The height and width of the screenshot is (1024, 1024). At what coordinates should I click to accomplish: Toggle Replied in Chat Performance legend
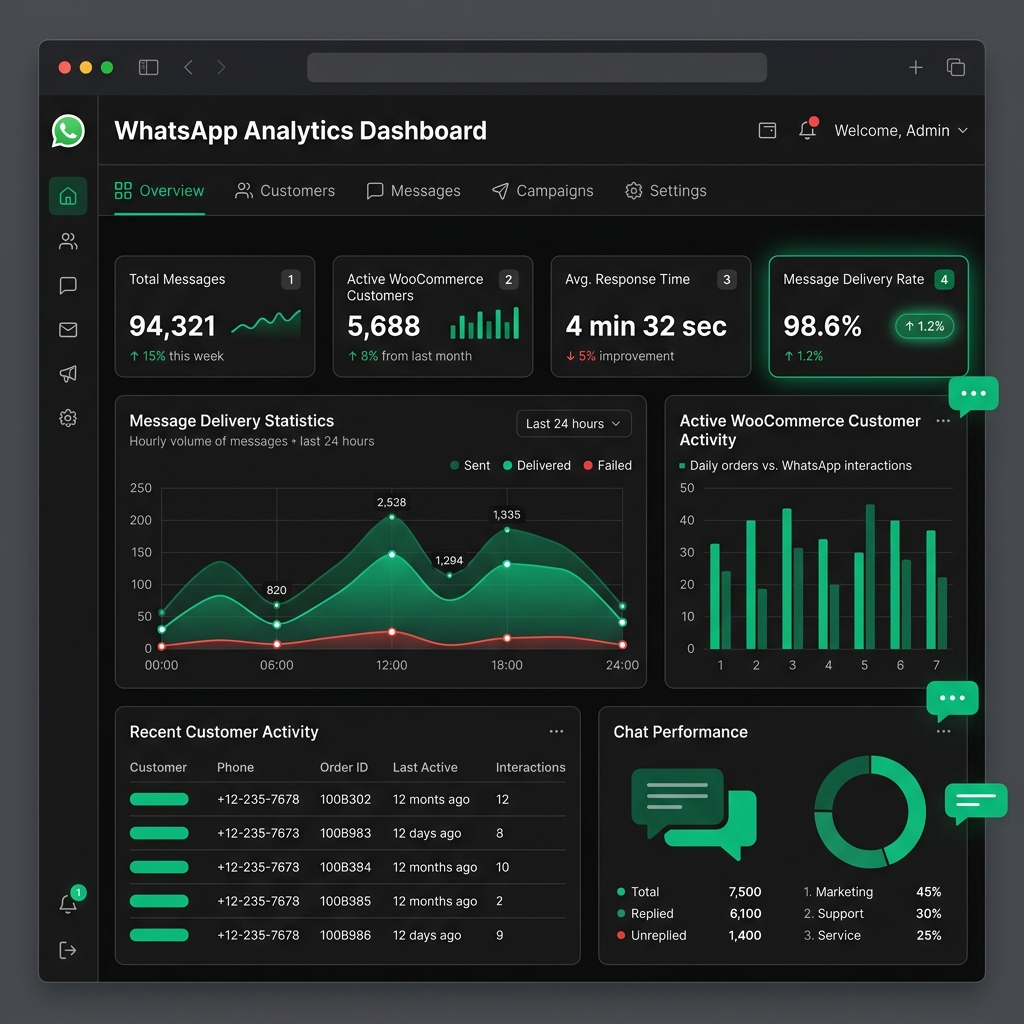click(x=645, y=914)
